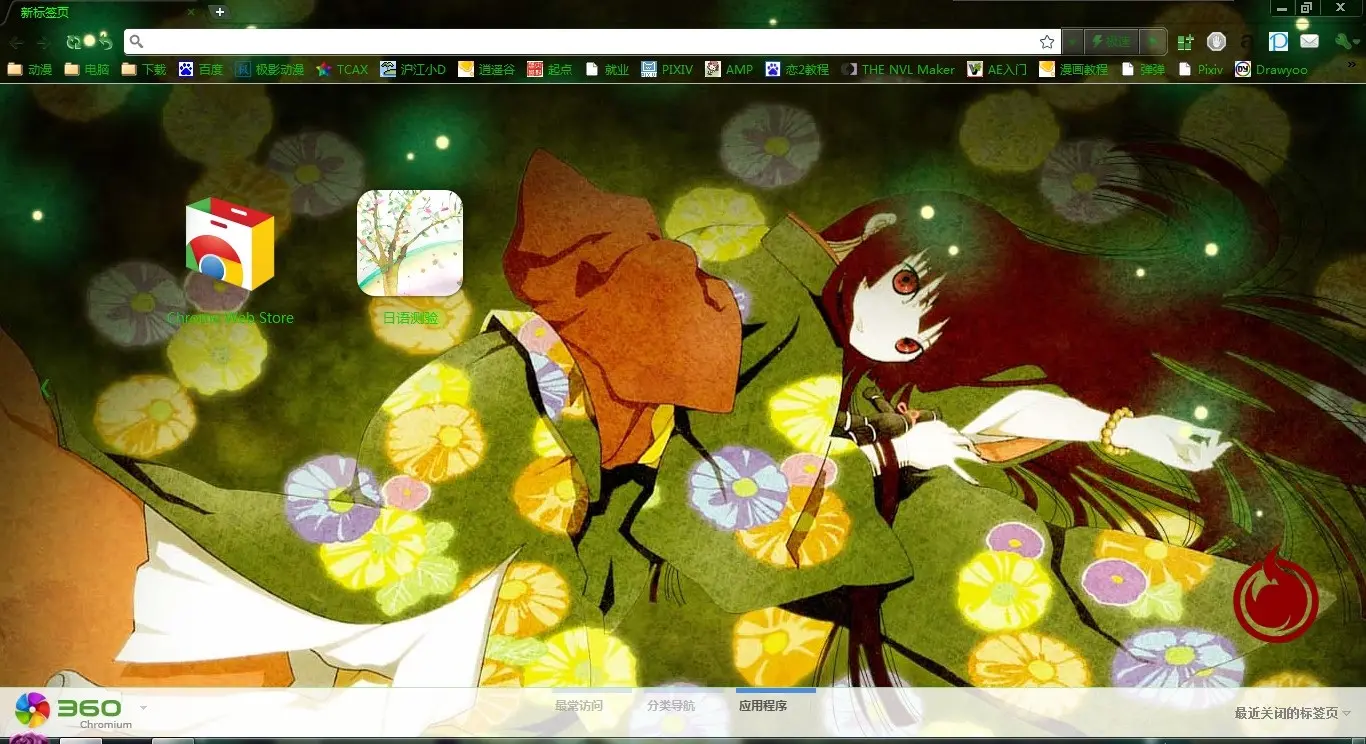
Task: Click inside the address bar
Action: (x=590, y=42)
